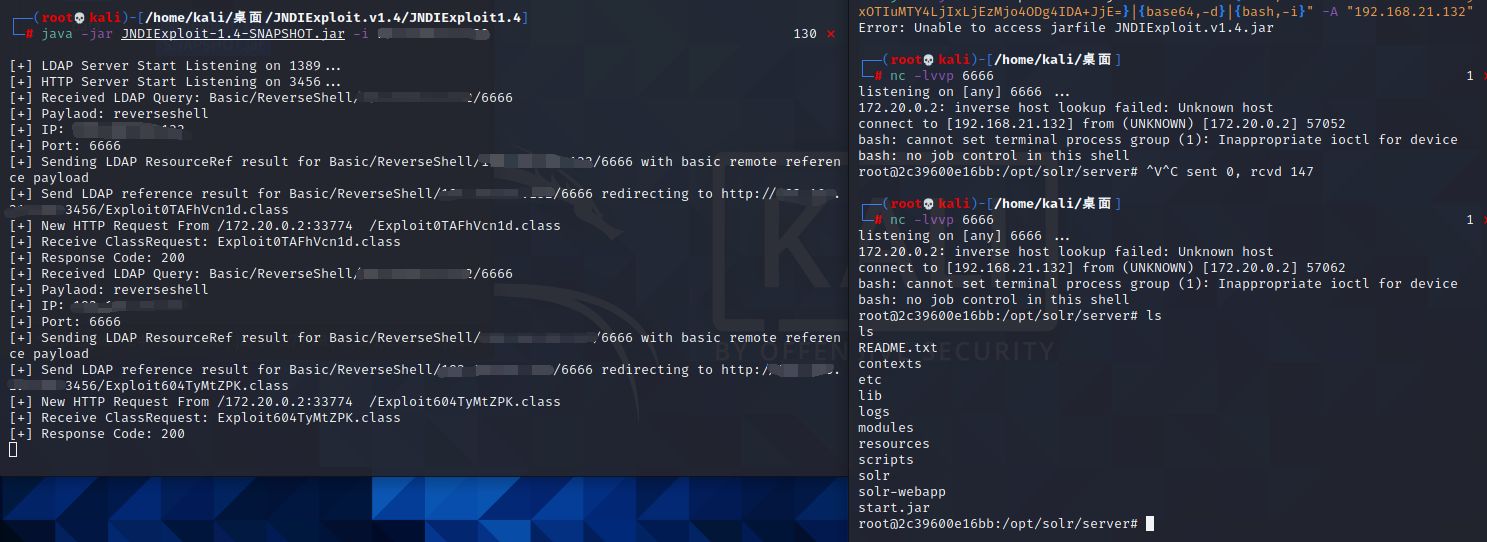Click README.txt in the ls output
This screenshot has width=1487, height=542.
pos(898,348)
